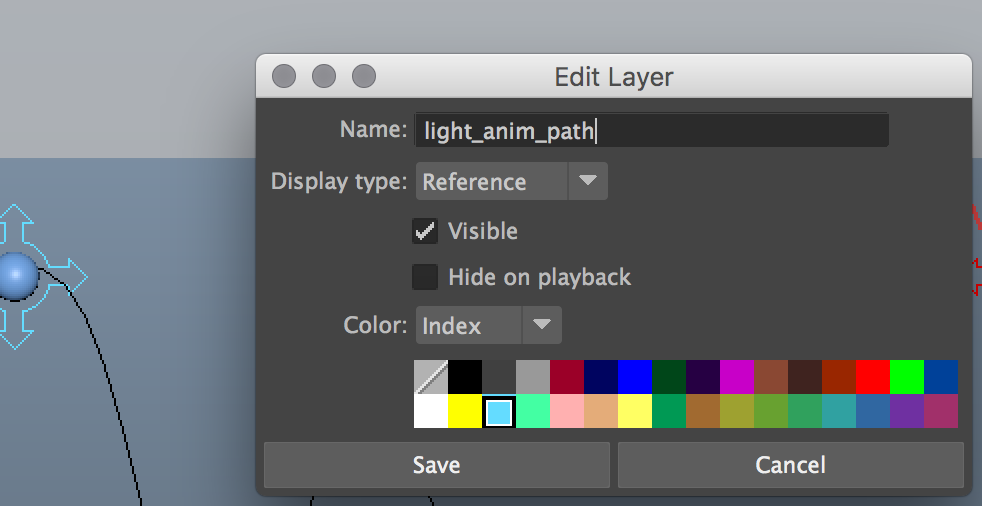Select the magenta color swatch

737,377
